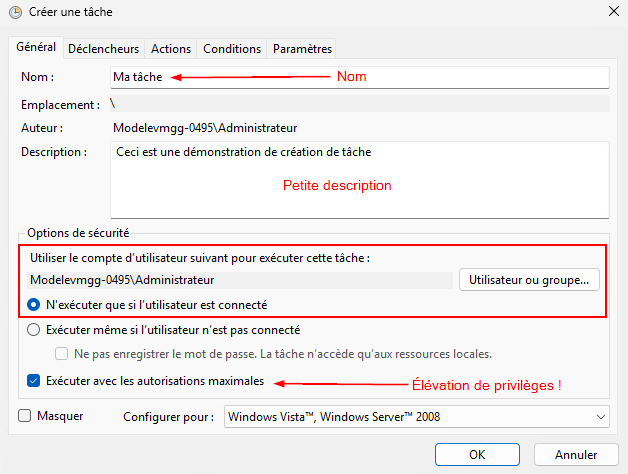Click the Utilisateur ou groupe... button
The width and height of the screenshot is (628, 474).
pyautogui.click(x=529, y=280)
